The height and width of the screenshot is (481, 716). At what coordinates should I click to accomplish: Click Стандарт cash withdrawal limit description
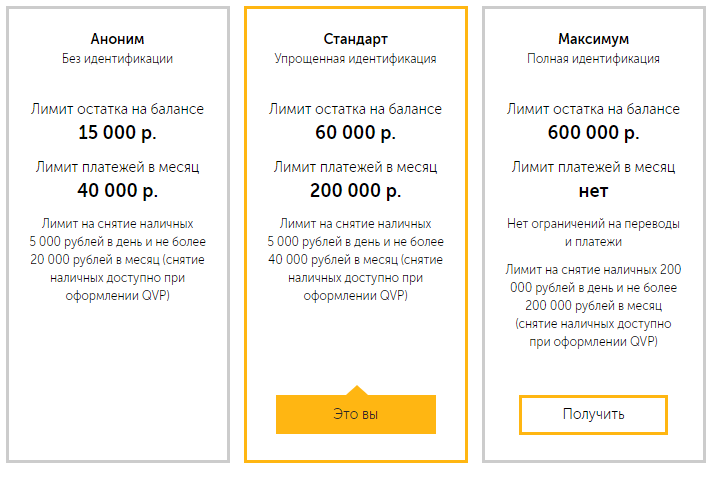tap(356, 259)
